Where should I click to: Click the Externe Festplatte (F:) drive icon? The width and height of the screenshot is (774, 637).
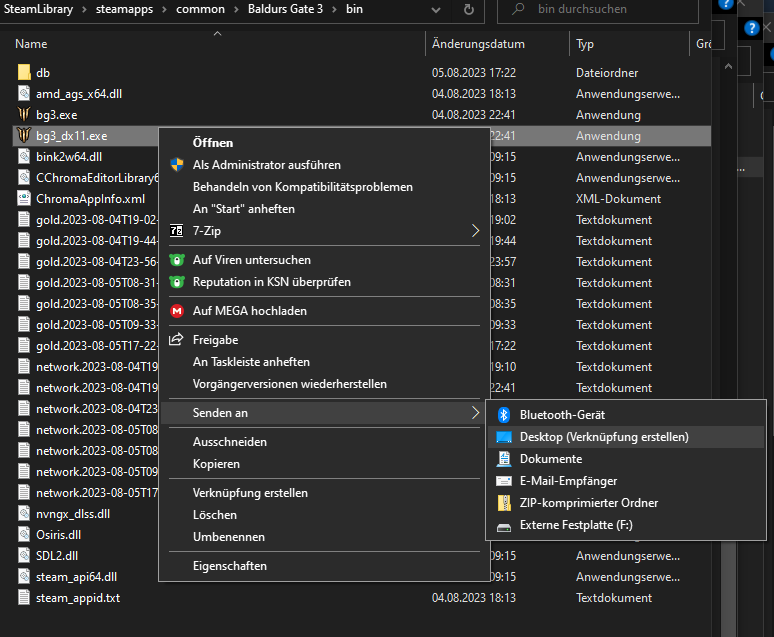click(505, 525)
